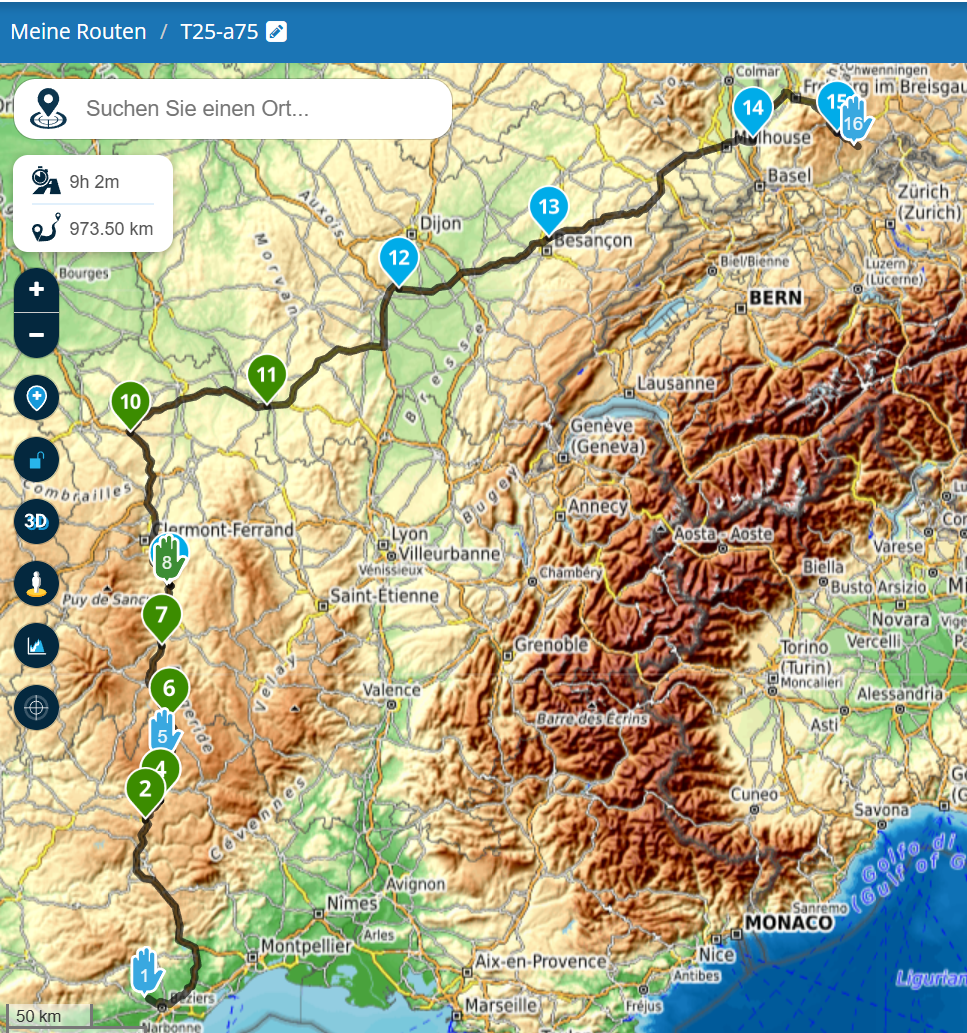Click the pencil icon to rename route T25-a75

(277, 32)
